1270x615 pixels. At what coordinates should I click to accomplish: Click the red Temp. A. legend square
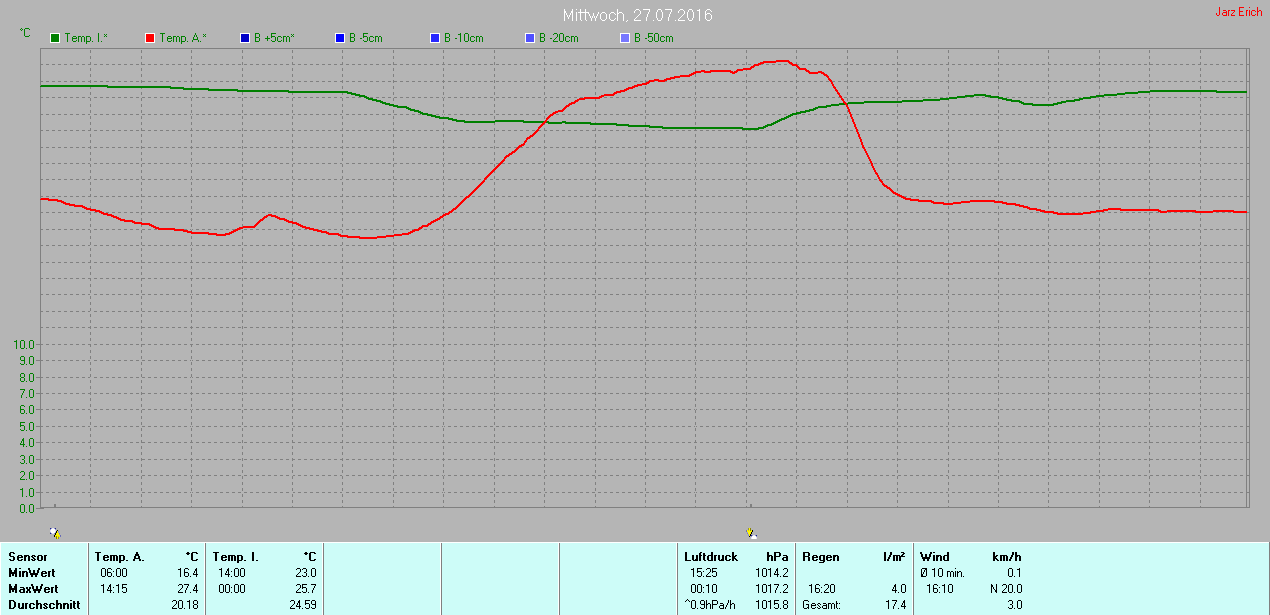click(150, 38)
